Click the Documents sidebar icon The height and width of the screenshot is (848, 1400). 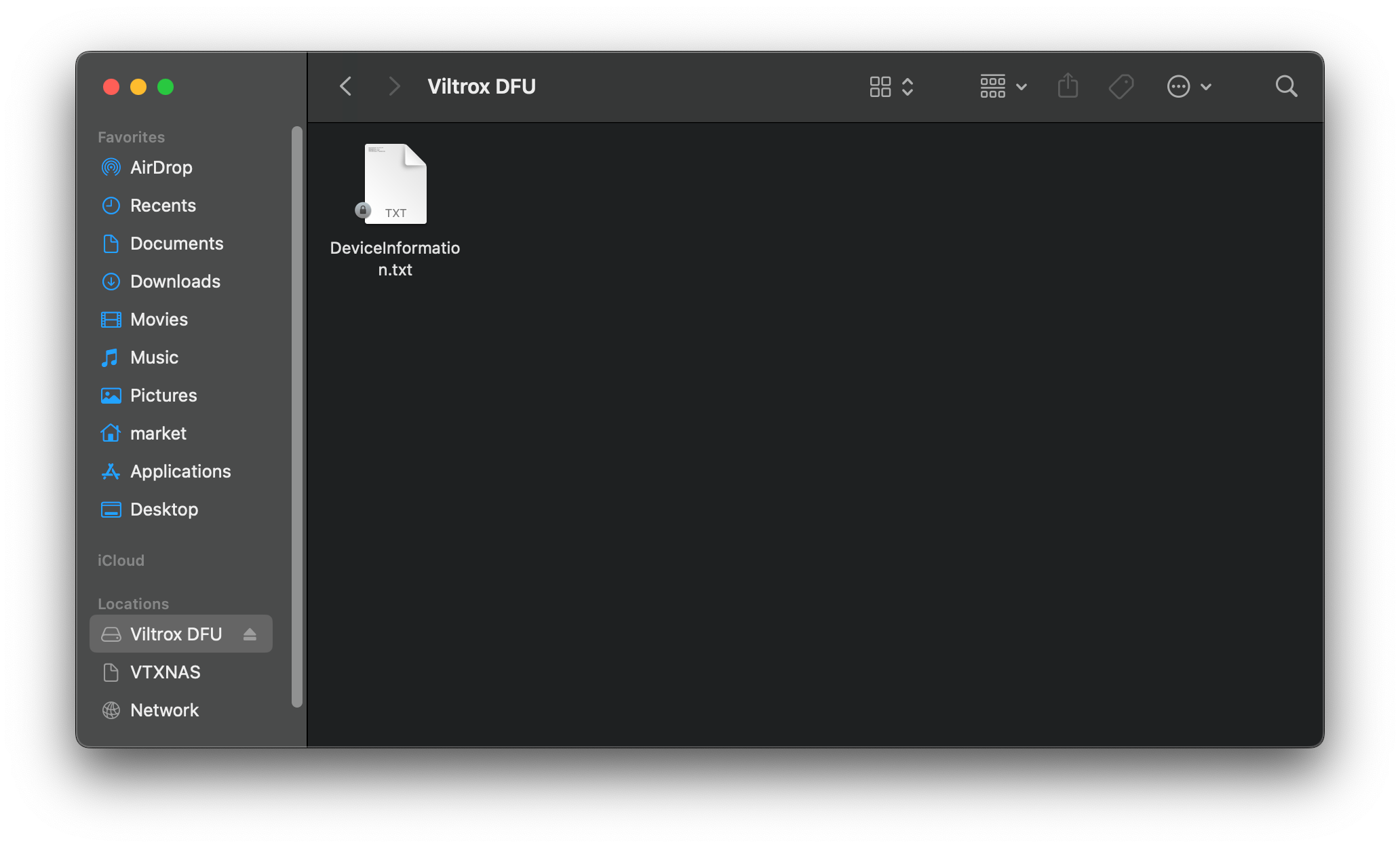tap(111, 244)
